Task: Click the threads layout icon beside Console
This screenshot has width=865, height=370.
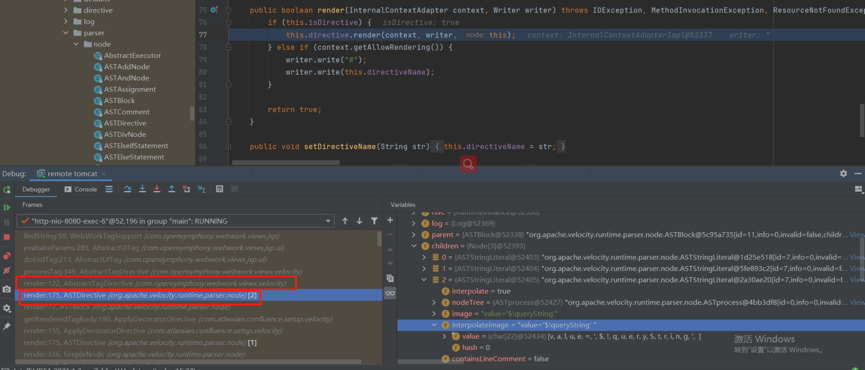Action: coord(109,189)
